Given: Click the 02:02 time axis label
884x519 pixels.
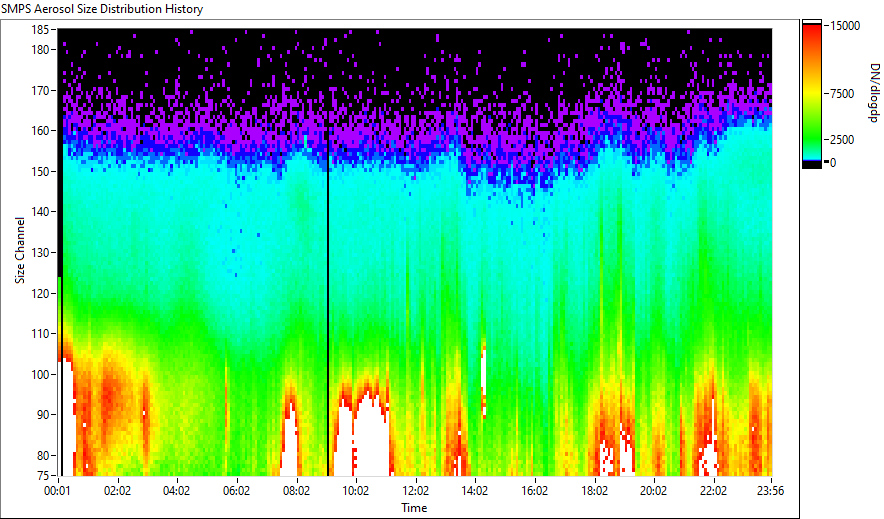Looking at the screenshot, I should point(117,491).
